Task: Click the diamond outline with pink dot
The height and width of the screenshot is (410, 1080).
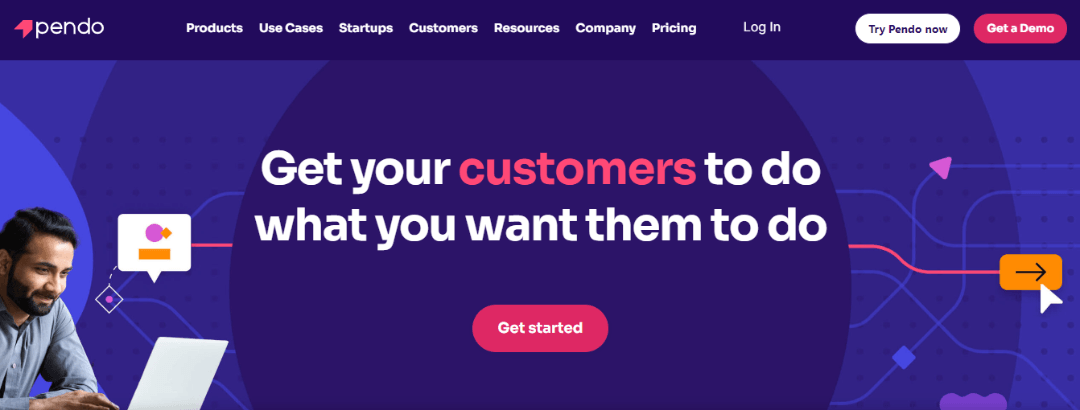Action: (x=108, y=298)
